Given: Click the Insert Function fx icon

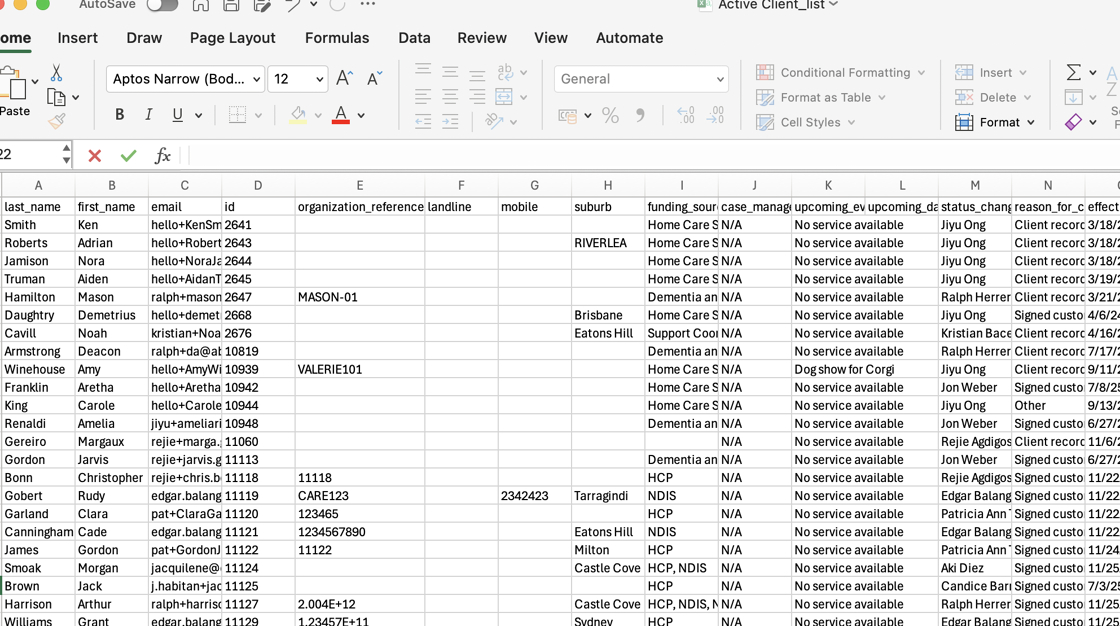Looking at the screenshot, I should coord(162,155).
